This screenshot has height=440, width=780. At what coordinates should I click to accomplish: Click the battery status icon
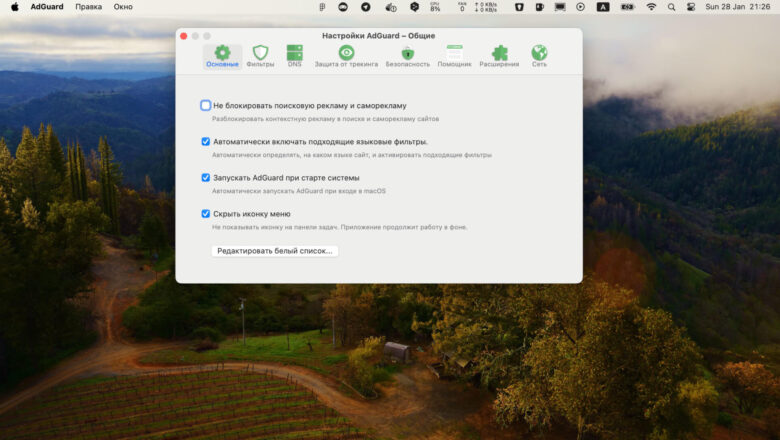click(x=628, y=7)
